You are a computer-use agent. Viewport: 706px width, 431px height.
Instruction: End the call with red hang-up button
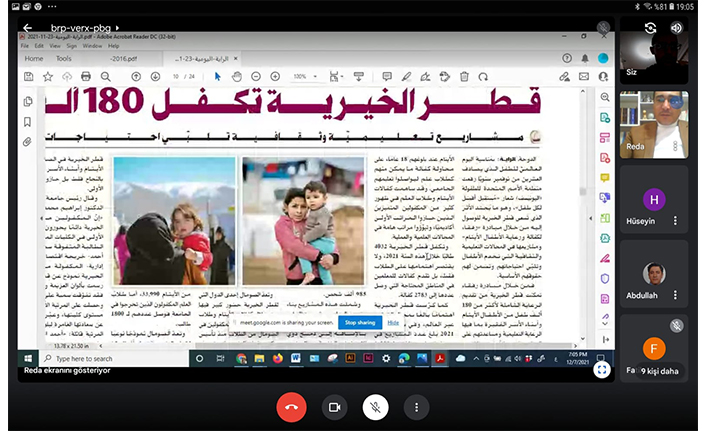click(x=291, y=407)
